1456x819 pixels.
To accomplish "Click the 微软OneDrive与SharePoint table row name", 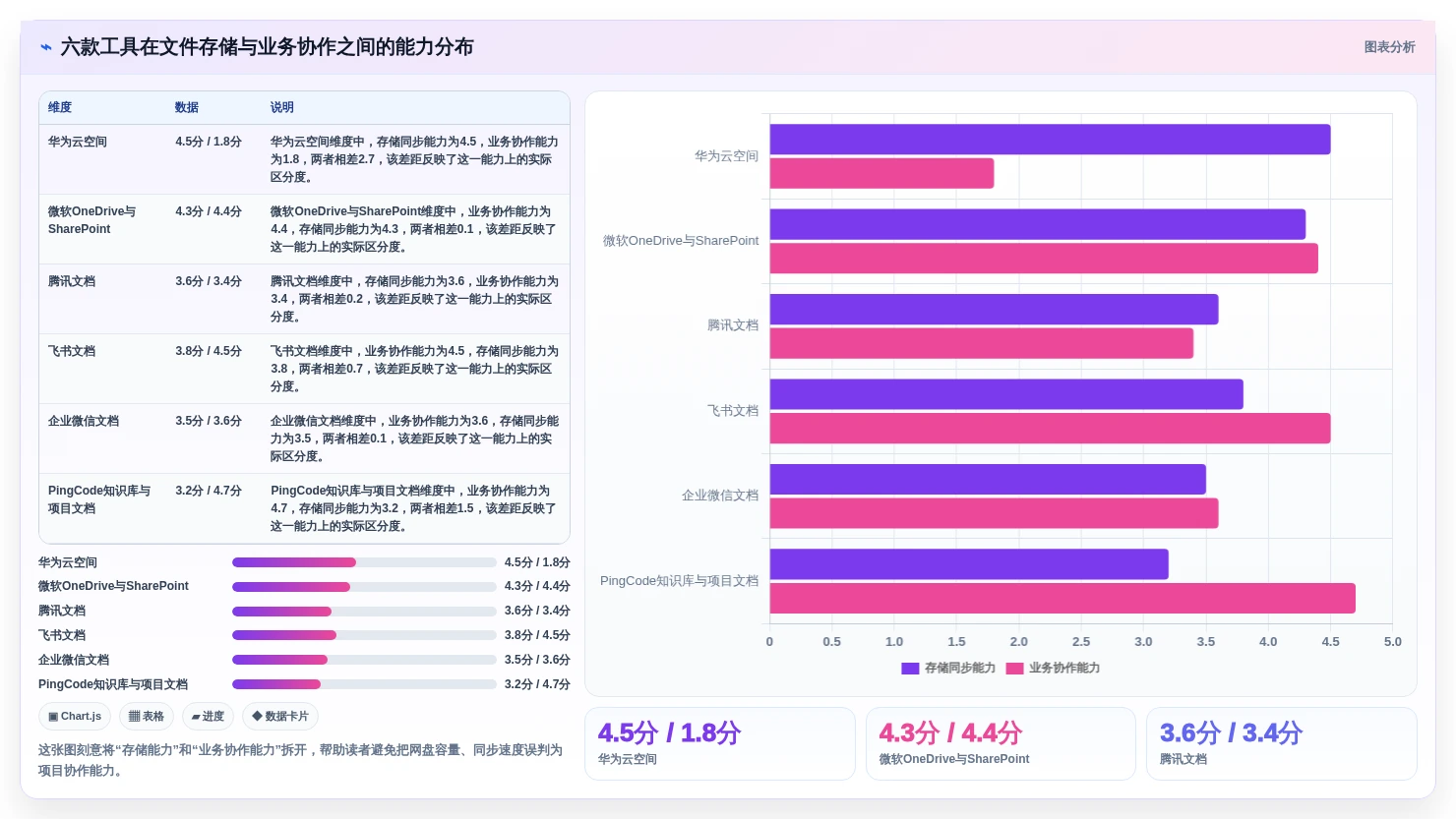I will [x=92, y=220].
